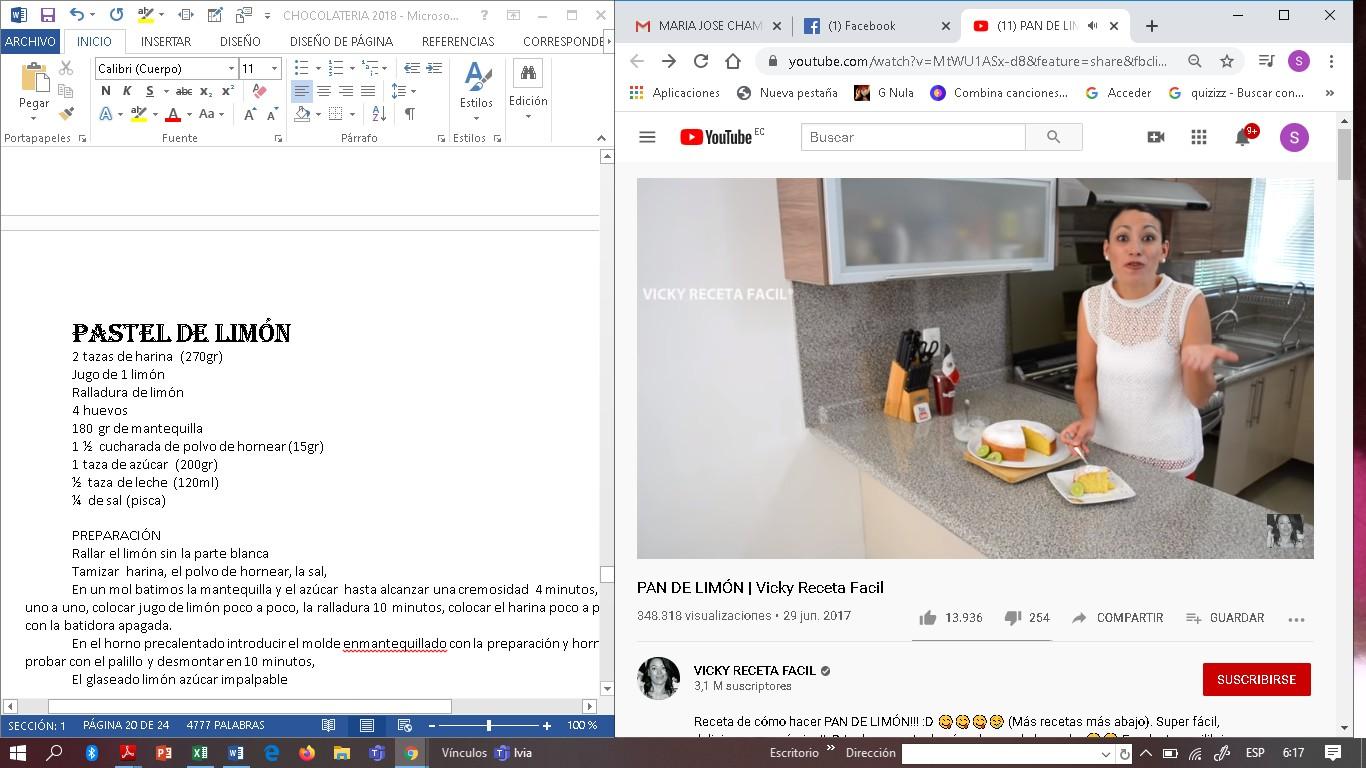Clear all formatting with the eraser icon
The width and height of the screenshot is (1366, 768).
point(260,91)
